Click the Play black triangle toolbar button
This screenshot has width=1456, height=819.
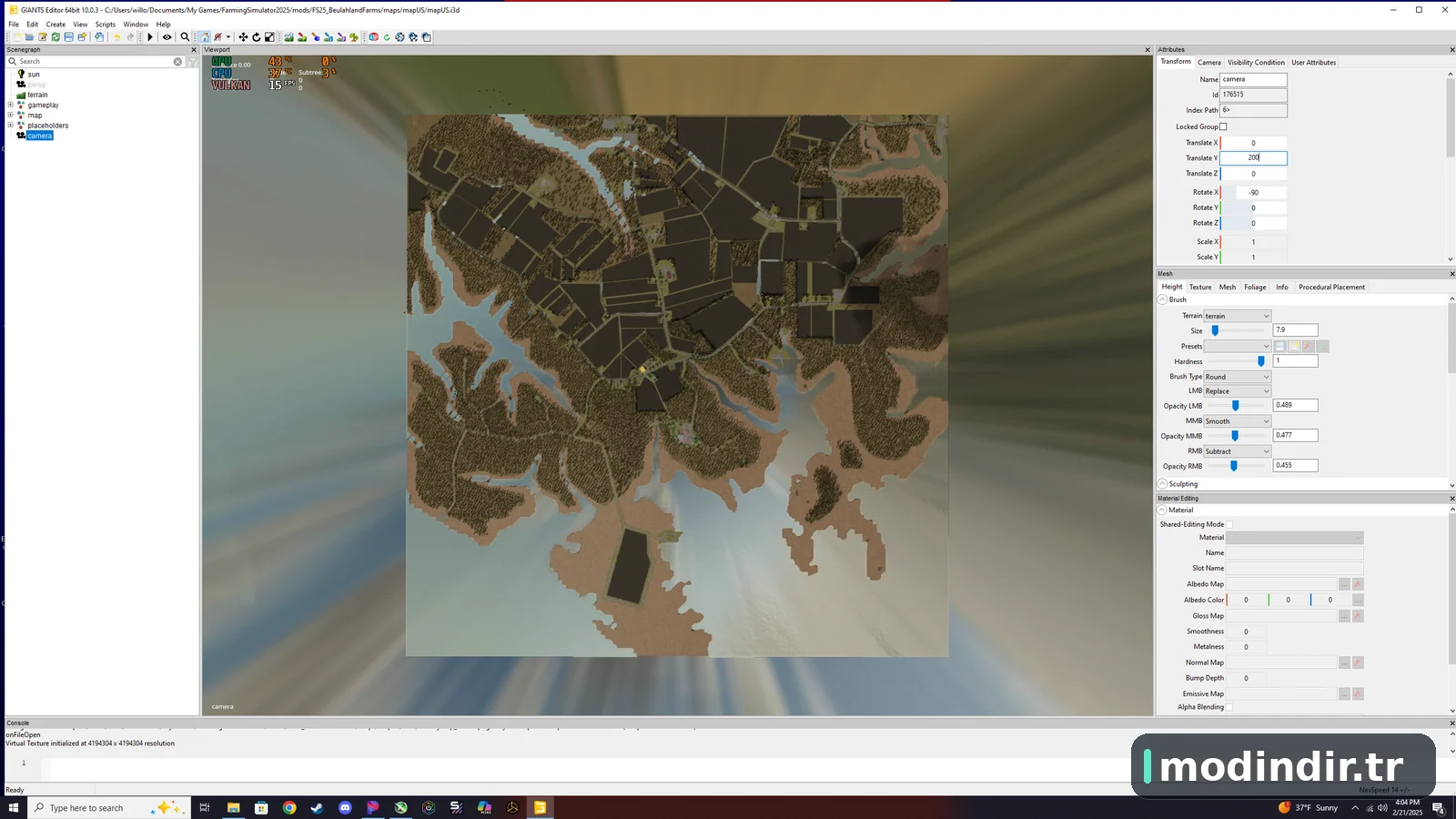point(150,37)
